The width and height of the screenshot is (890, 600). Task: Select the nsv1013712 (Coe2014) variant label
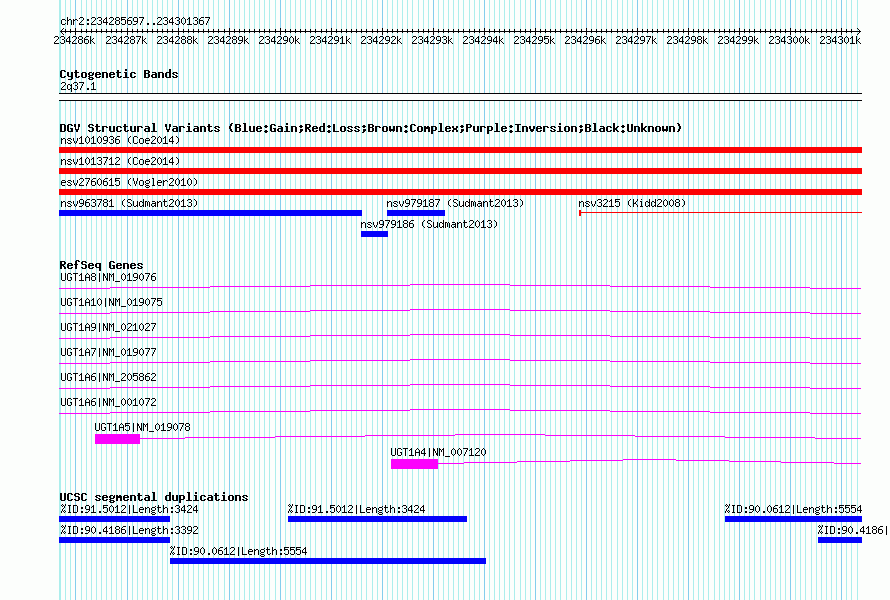[x=120, y=161]
